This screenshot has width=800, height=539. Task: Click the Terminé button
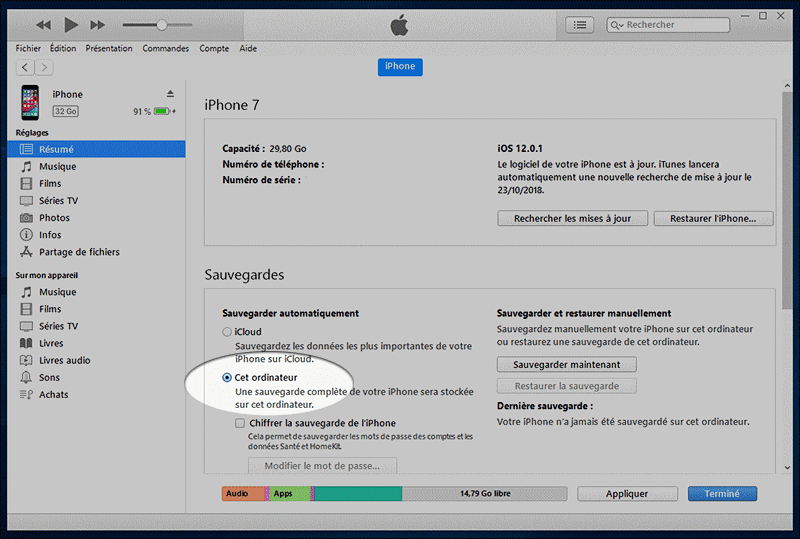[x=722, y=494]
